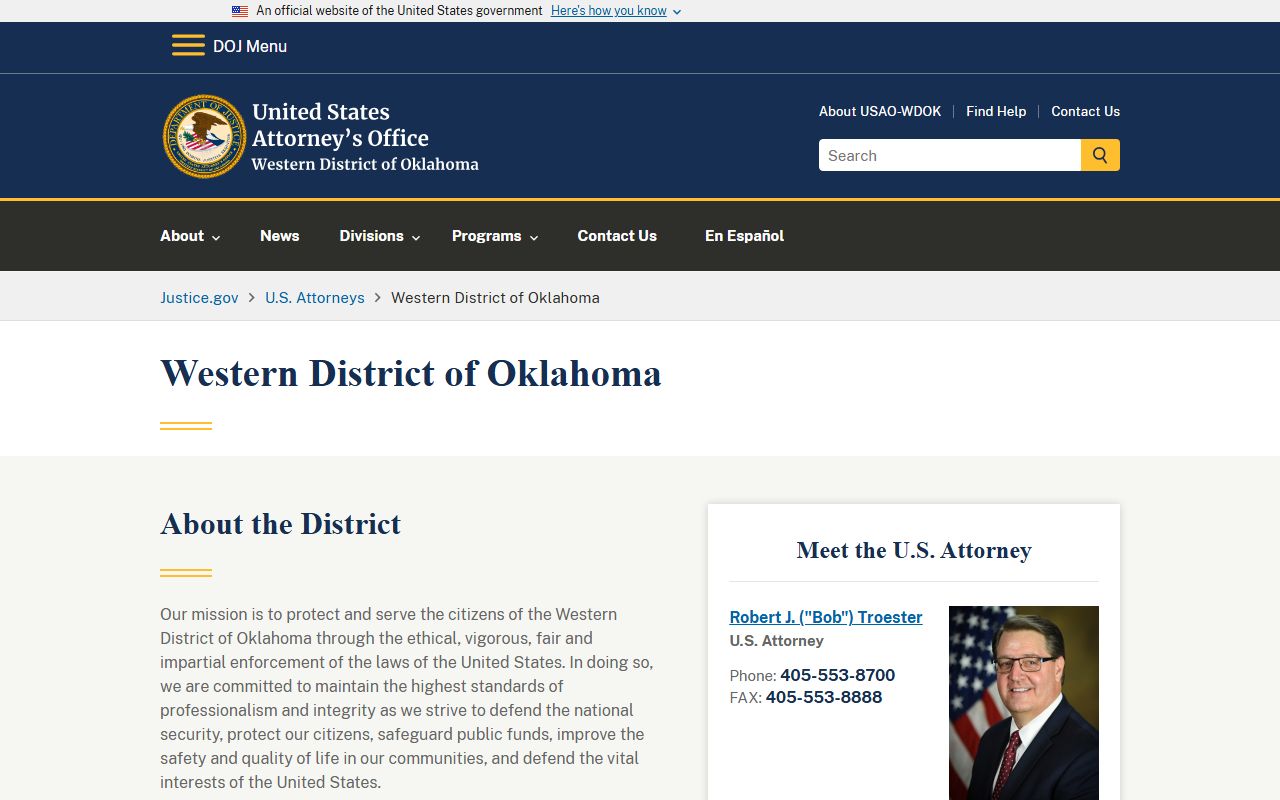Click the "United States Attorney's Office" title text
1280x800 pixels.
click(340, 125)
